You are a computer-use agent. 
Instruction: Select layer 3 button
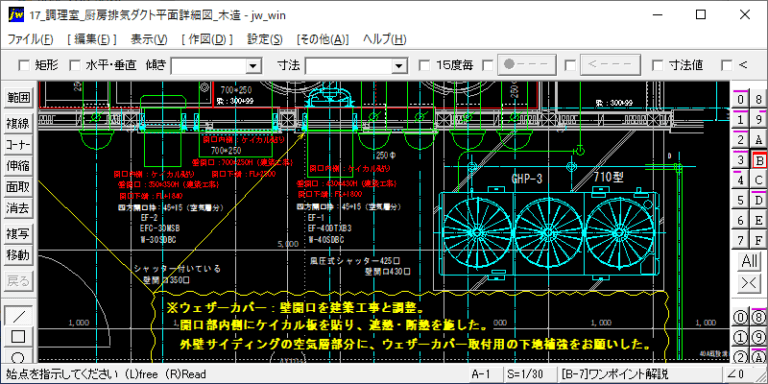coord(741,160)
